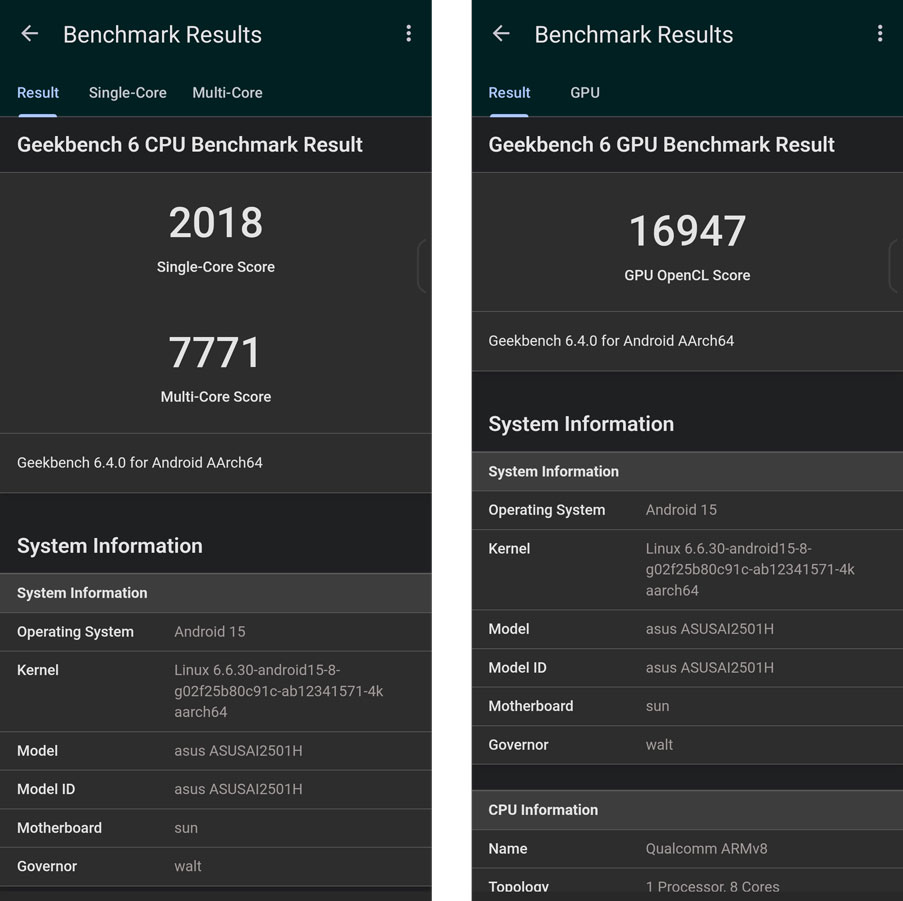903x901 pixels.
Task: Click Android 15 value on the CPU screen
Action: coord(210,632)
